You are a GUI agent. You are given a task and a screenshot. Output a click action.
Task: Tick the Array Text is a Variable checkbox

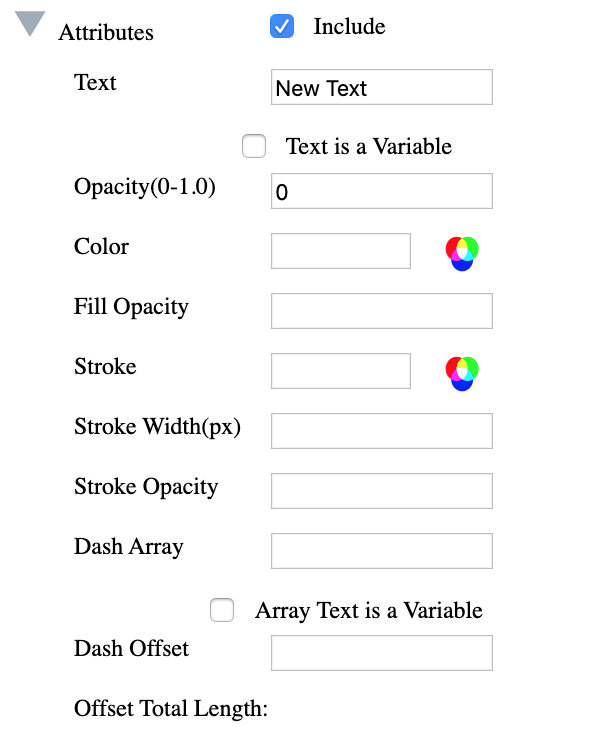[222, 610]
